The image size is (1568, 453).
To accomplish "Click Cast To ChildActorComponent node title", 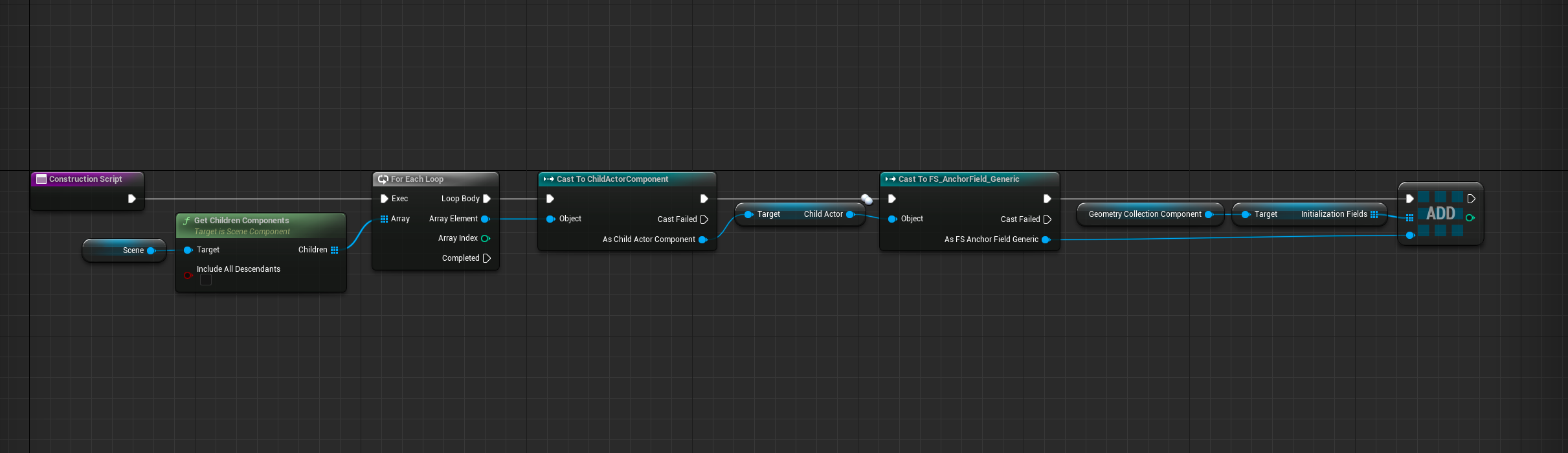I will tap(612, 179).
